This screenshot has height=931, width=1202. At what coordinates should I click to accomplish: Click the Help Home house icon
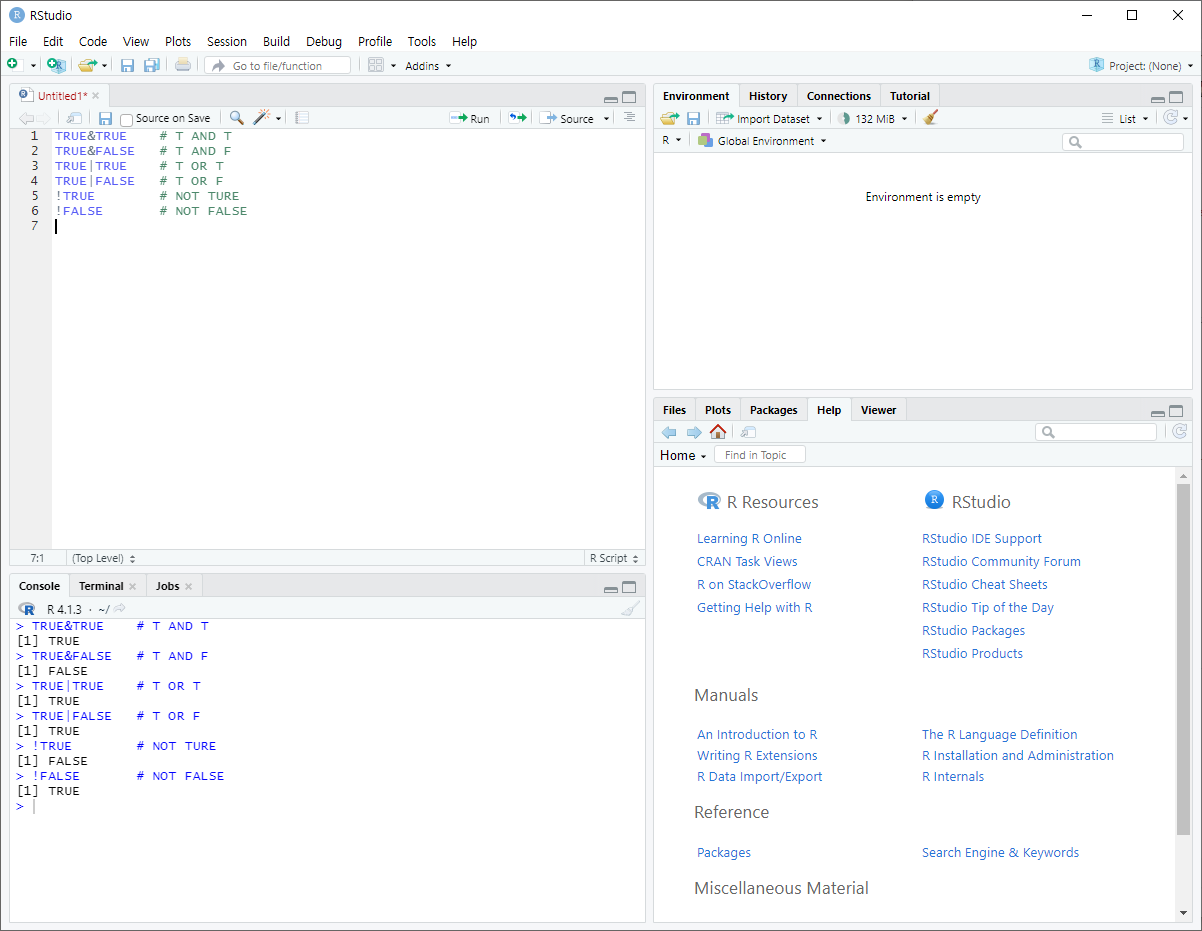coord(718,432)
